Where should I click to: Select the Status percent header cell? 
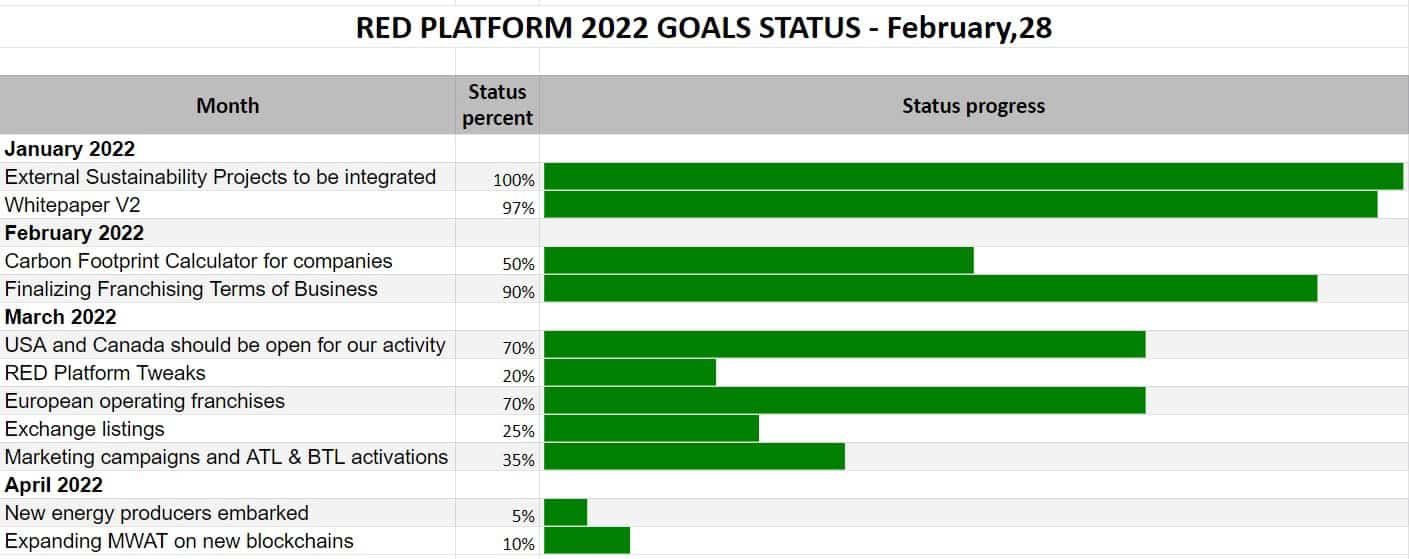[x=497, y=105]
